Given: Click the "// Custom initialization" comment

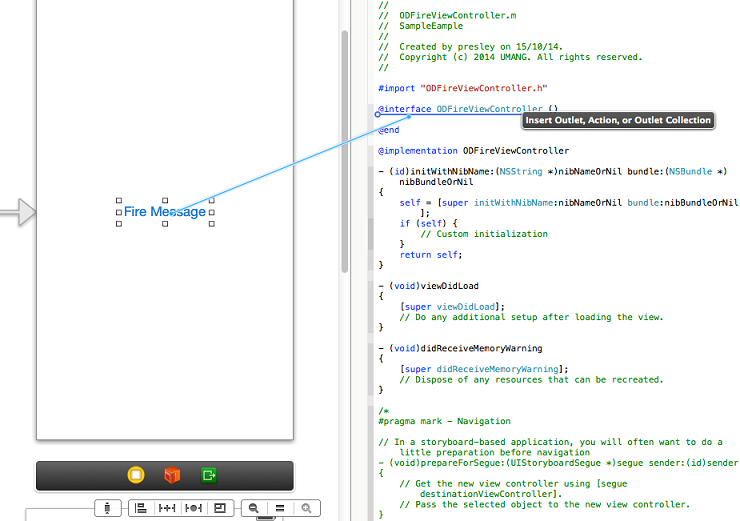Looking at the screenshot, I should (484, 234).
